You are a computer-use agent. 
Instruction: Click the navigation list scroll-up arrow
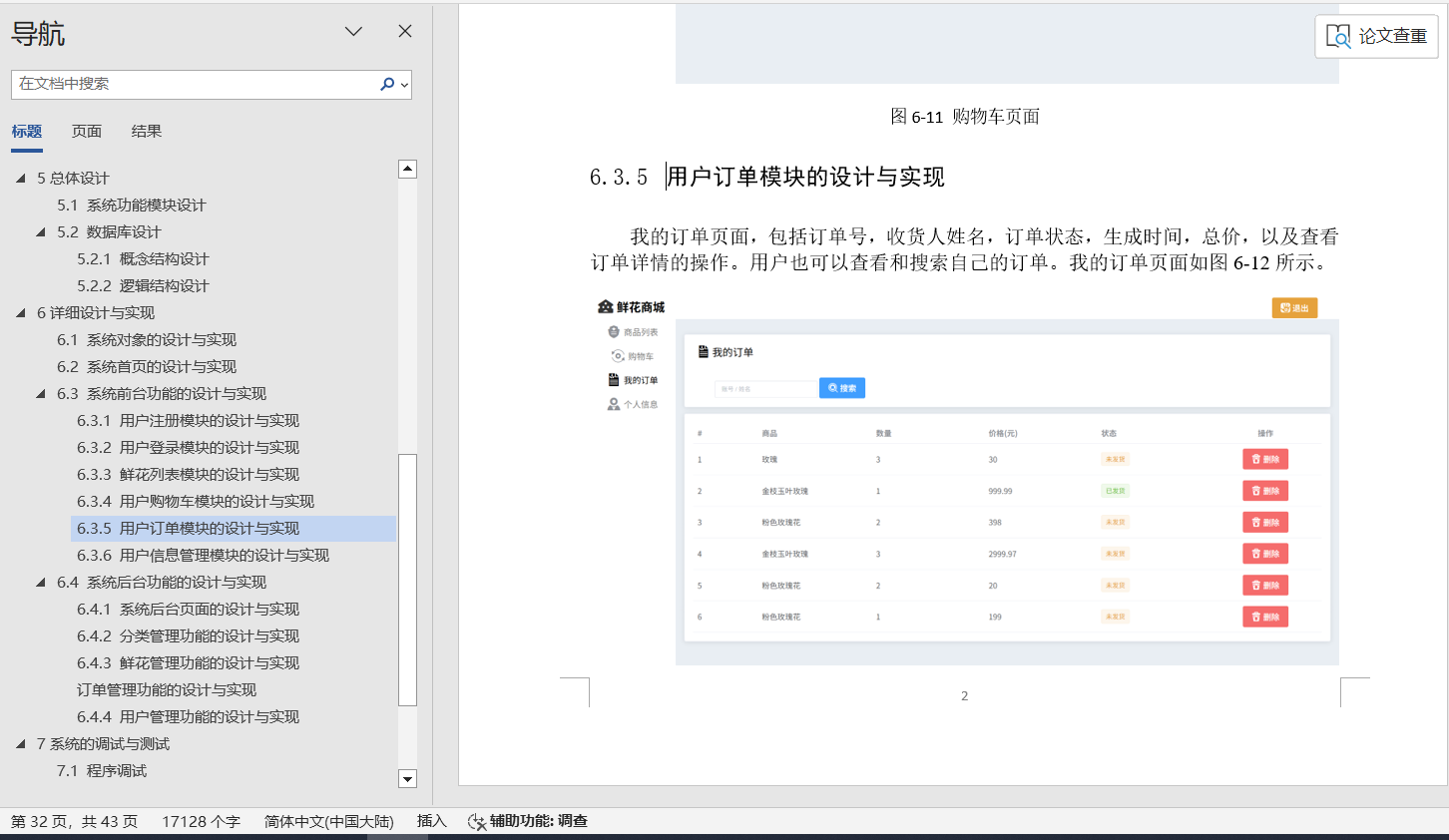[407, 169]
